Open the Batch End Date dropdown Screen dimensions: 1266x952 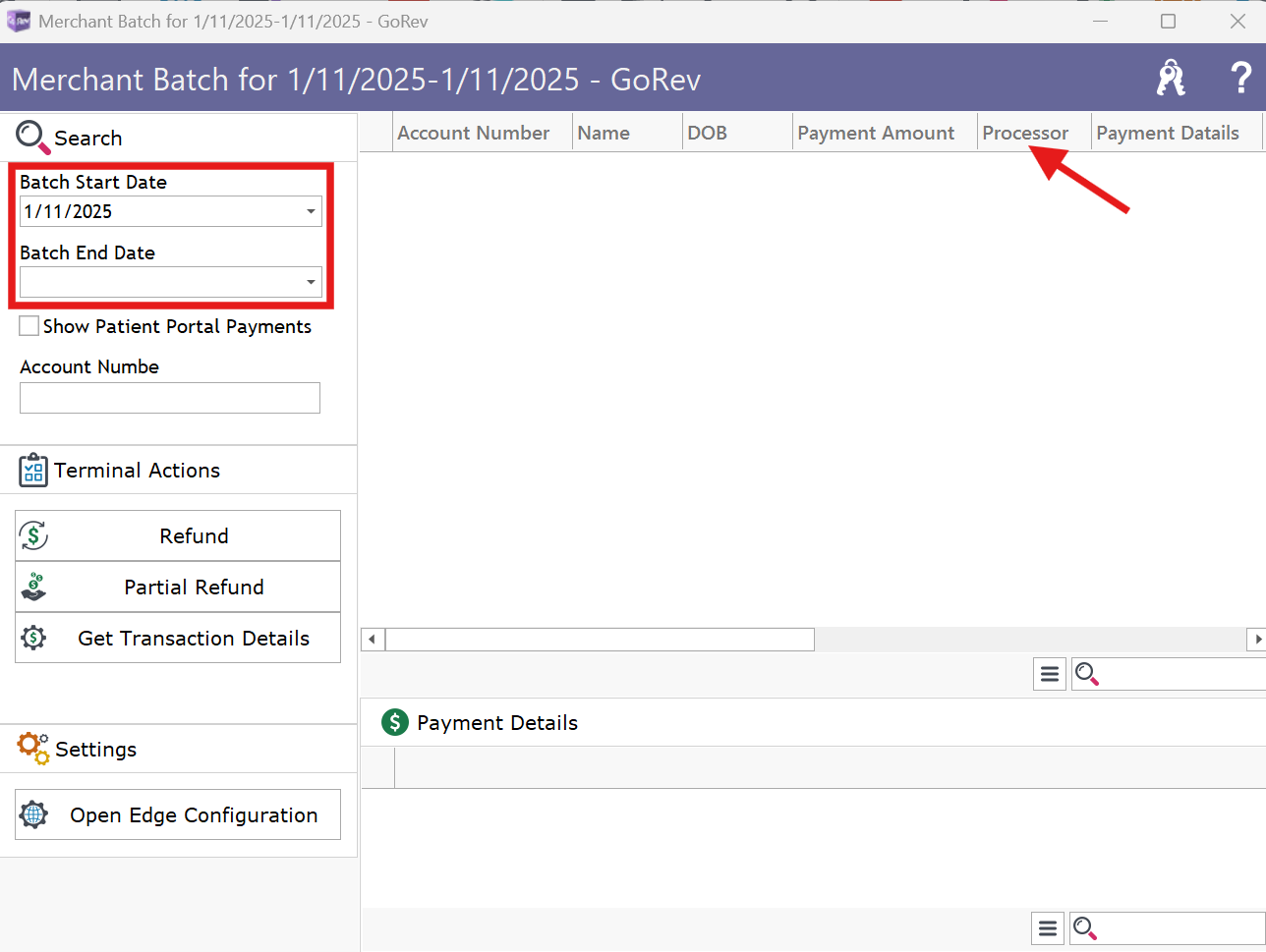(x=311, y=282)
